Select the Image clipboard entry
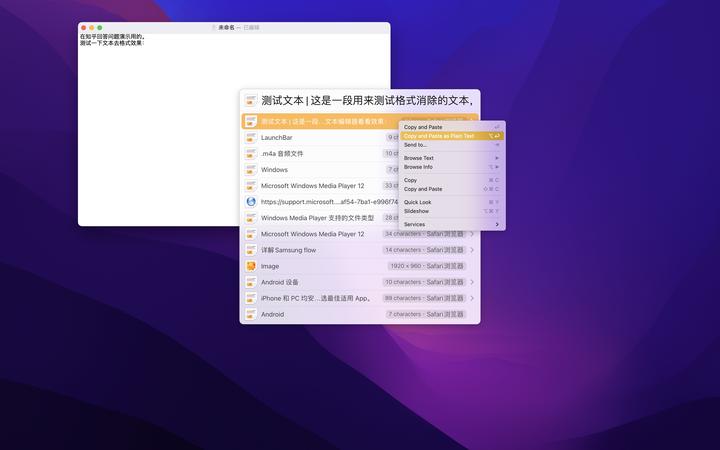The height and width of the screenshot is (450, 720). (360, 266)
